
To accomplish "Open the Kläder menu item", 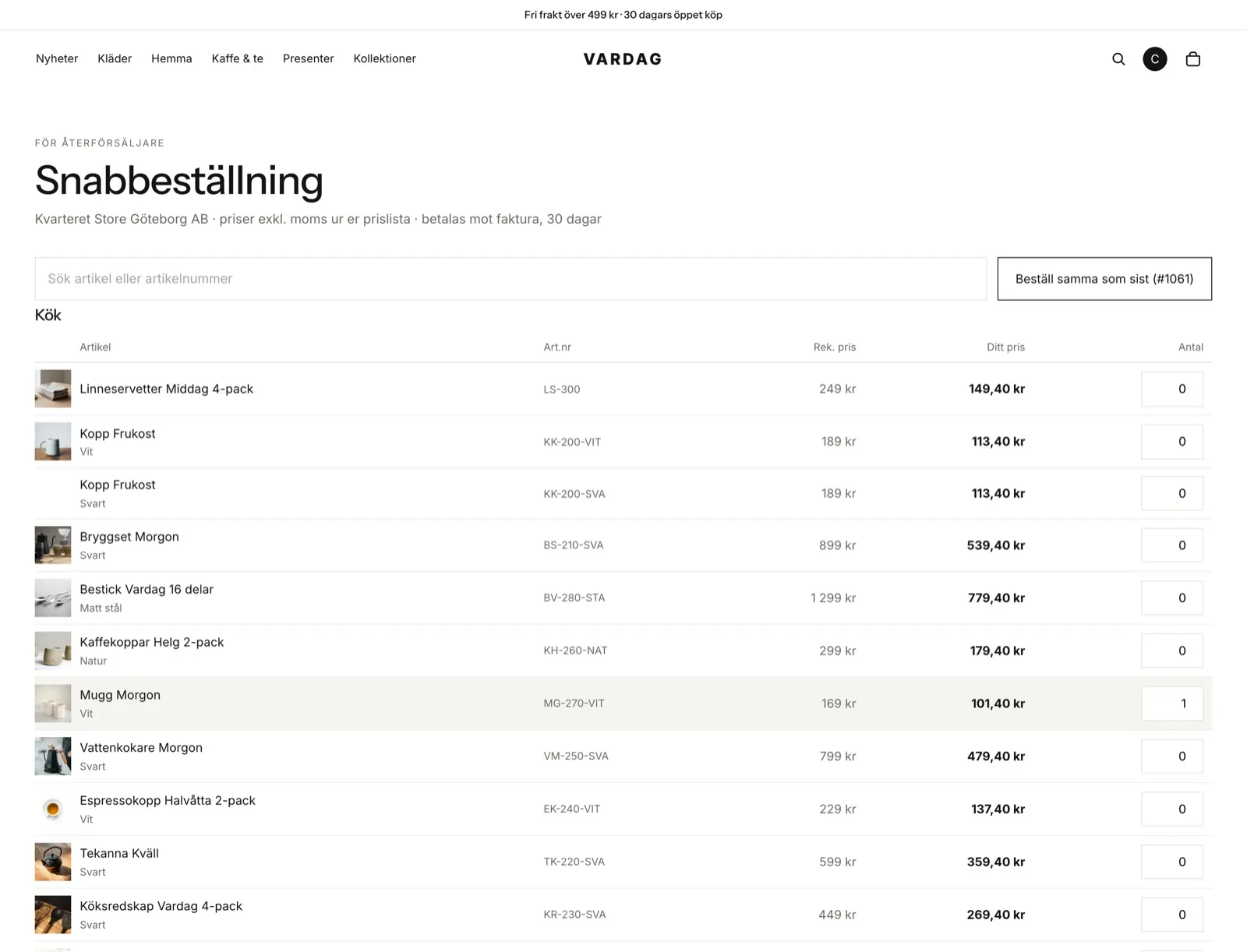I will [x=115, y=58].
